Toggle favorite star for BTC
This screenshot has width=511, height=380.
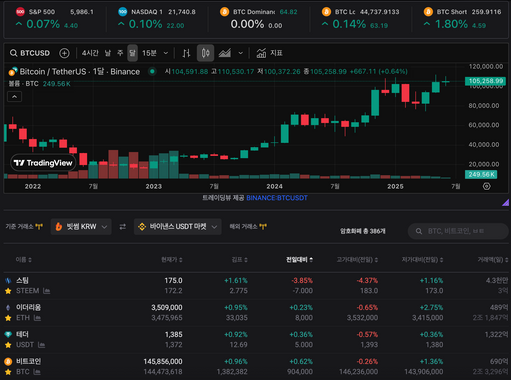coord(8,372)
